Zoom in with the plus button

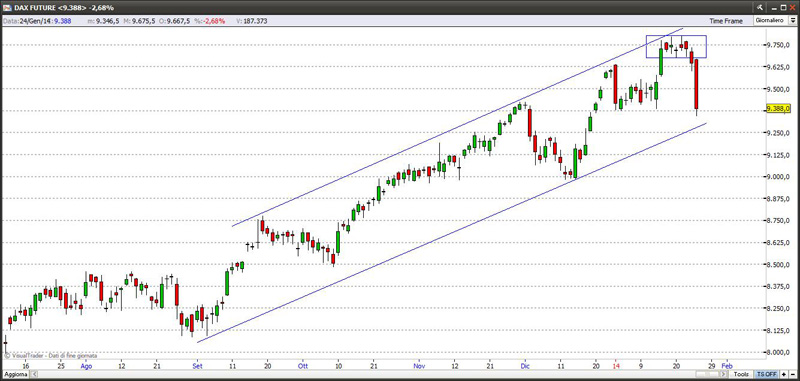(x=784, y=374)
